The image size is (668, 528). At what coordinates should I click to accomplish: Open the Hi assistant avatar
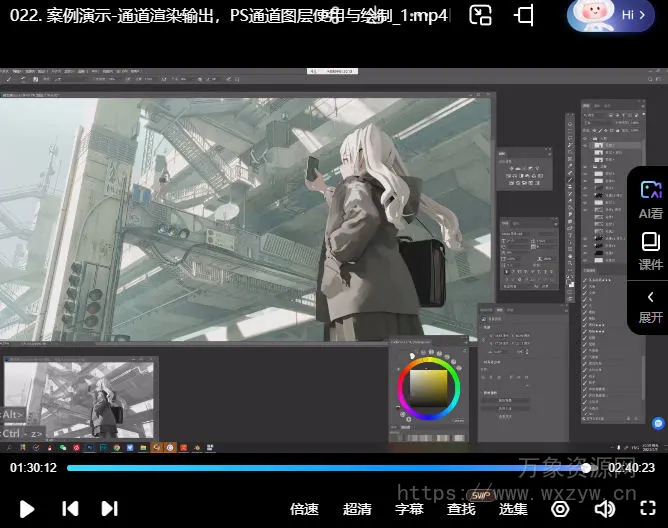pyautogui.click(x=612, y=15)
